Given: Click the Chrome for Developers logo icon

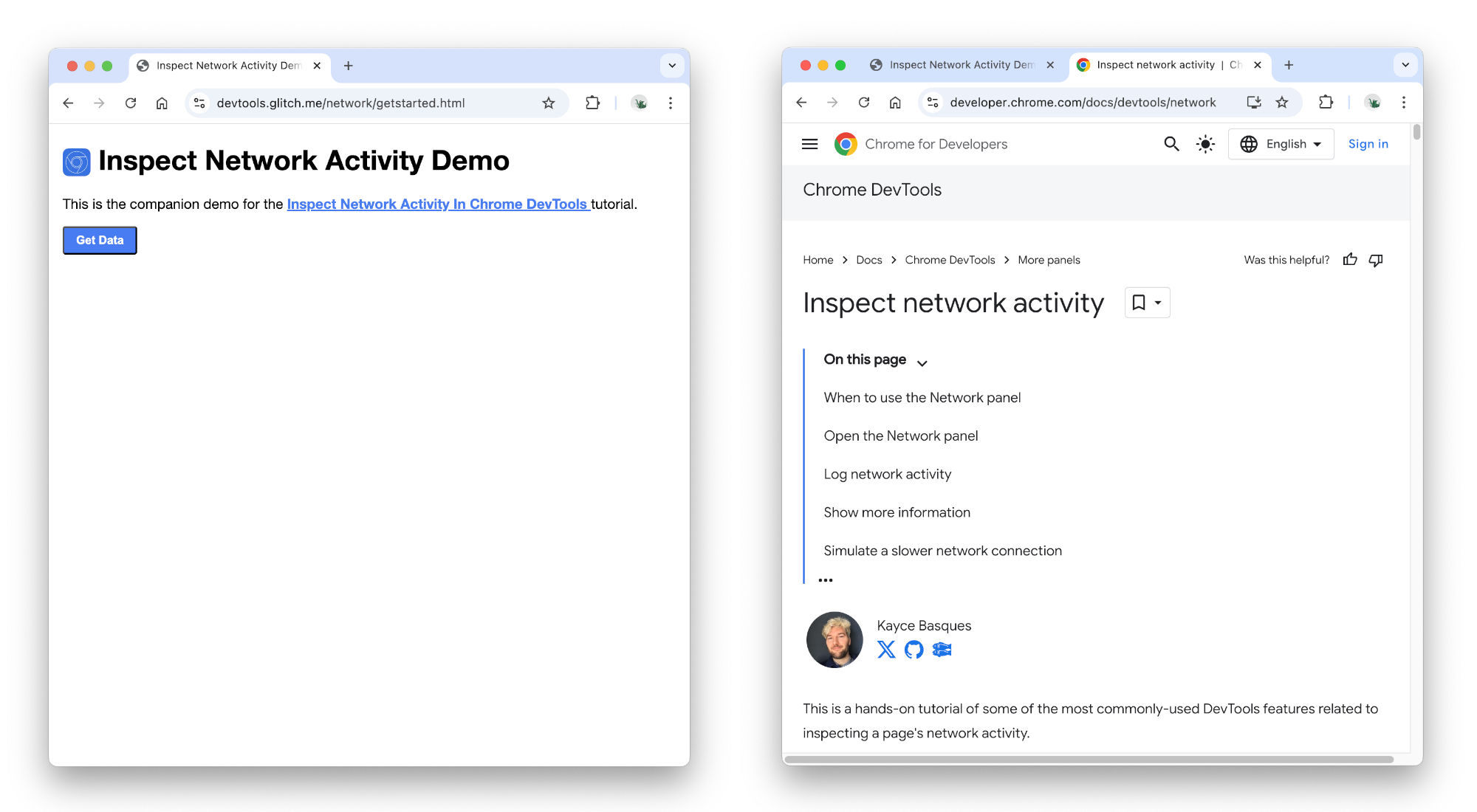Looking at the screenshot, I should tap(846, 144).
